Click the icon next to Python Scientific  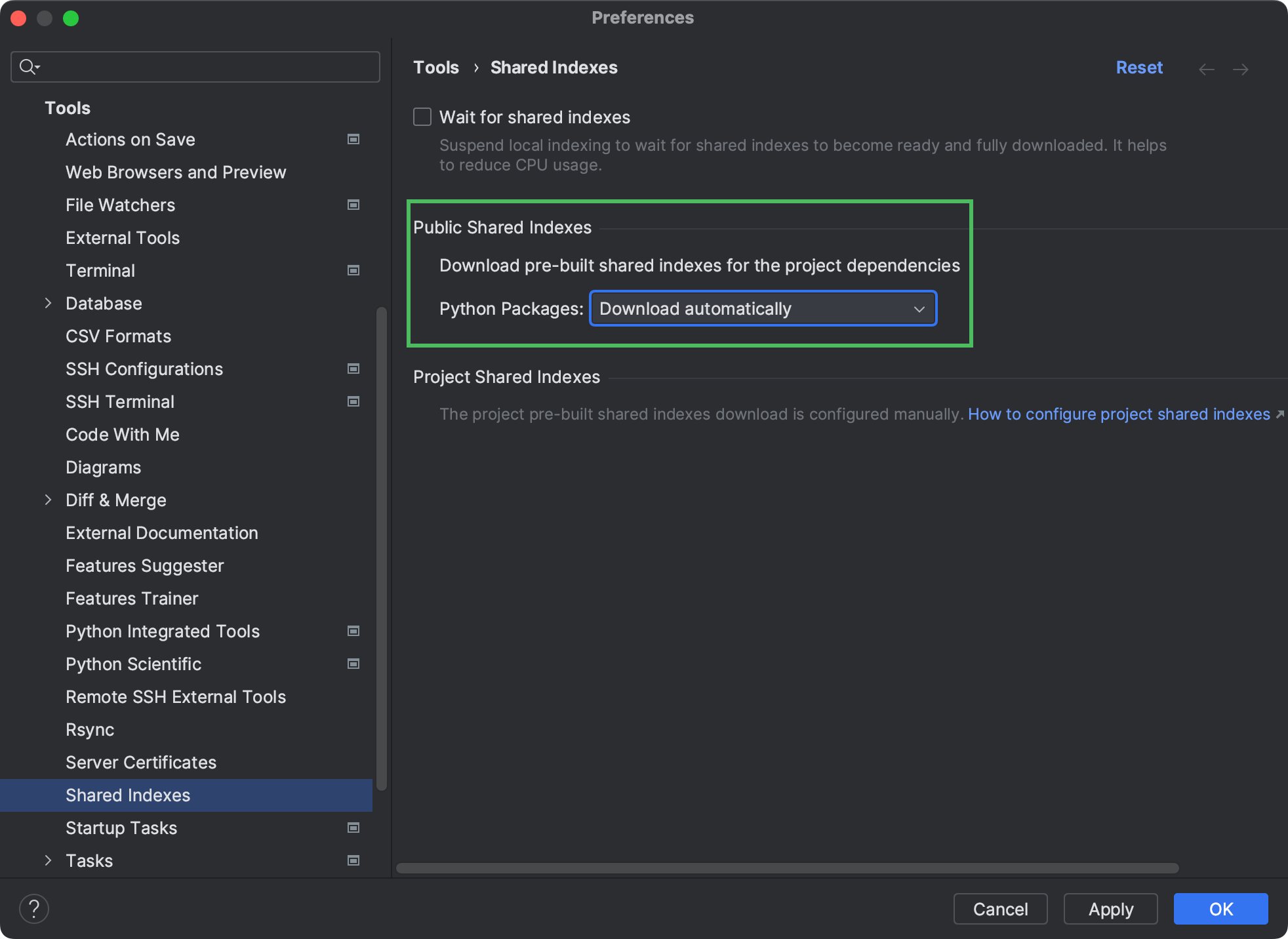(x=353, y=664)
